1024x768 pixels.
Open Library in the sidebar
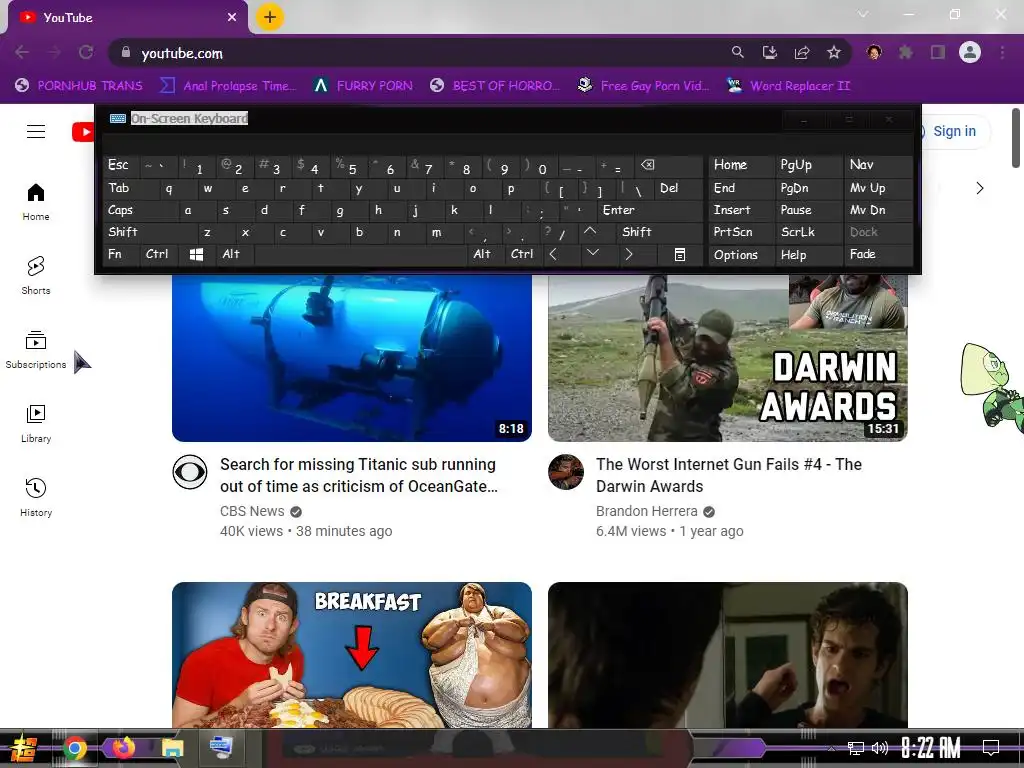tap(36, 423)
